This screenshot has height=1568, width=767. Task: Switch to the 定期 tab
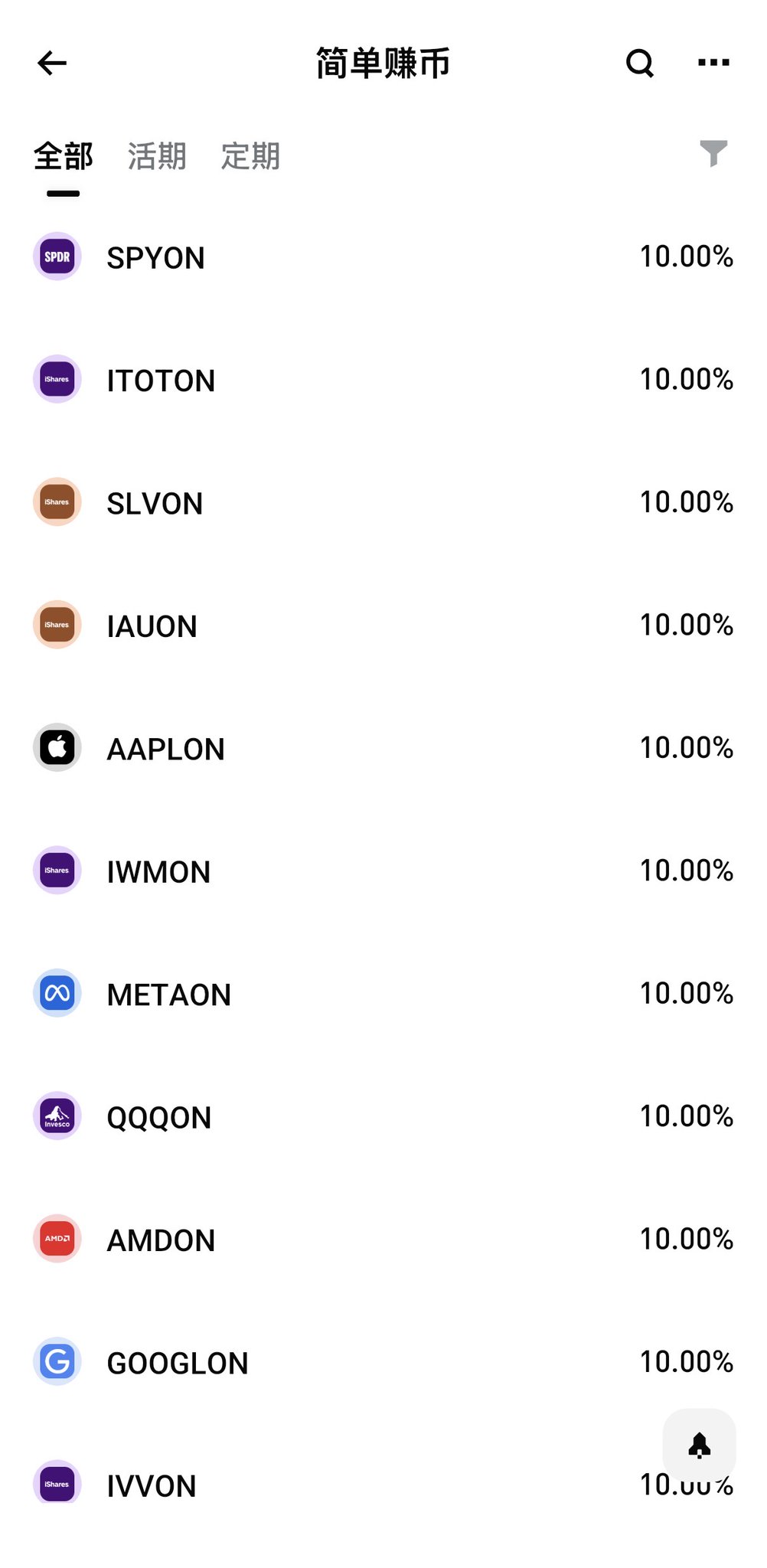click(x=250, y=156)
